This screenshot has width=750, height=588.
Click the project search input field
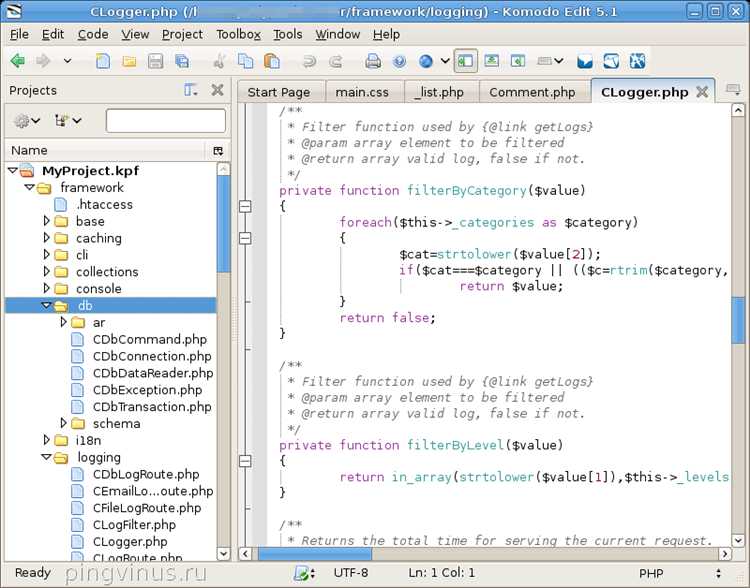coord(165,121)
